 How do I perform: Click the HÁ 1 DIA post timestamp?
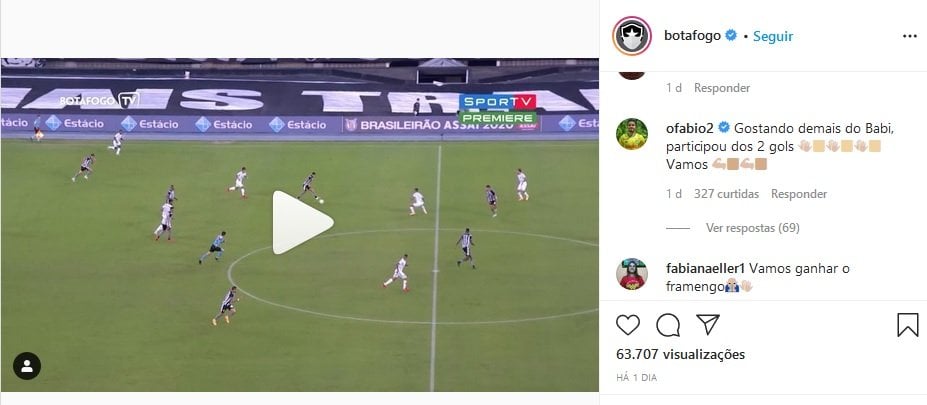[636, 377]
